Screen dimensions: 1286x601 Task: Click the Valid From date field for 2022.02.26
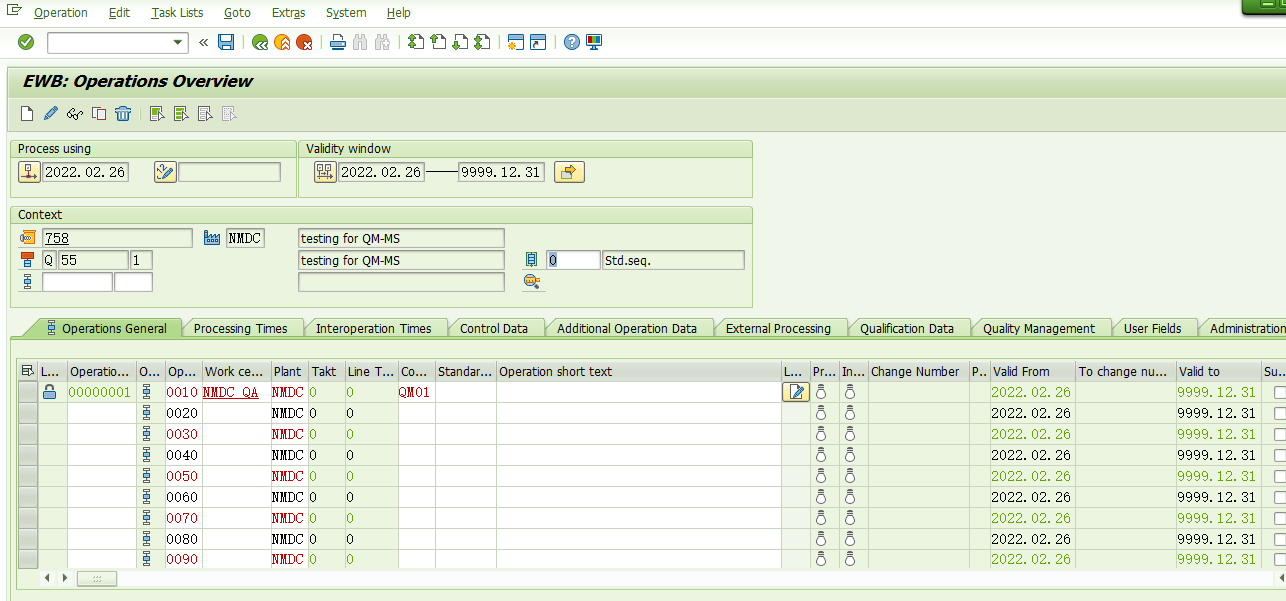point(1031,392)
